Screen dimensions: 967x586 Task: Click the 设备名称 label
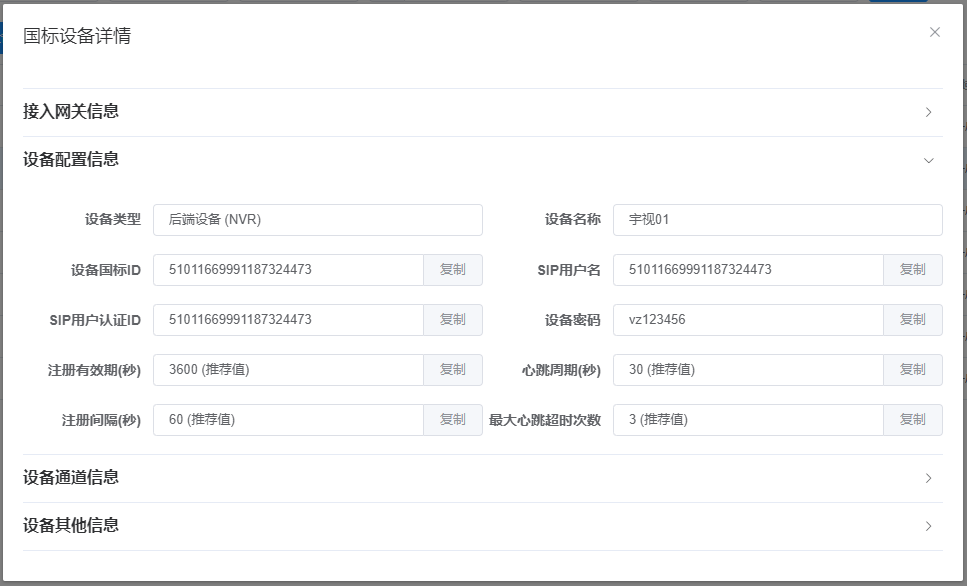pos(573,220)
